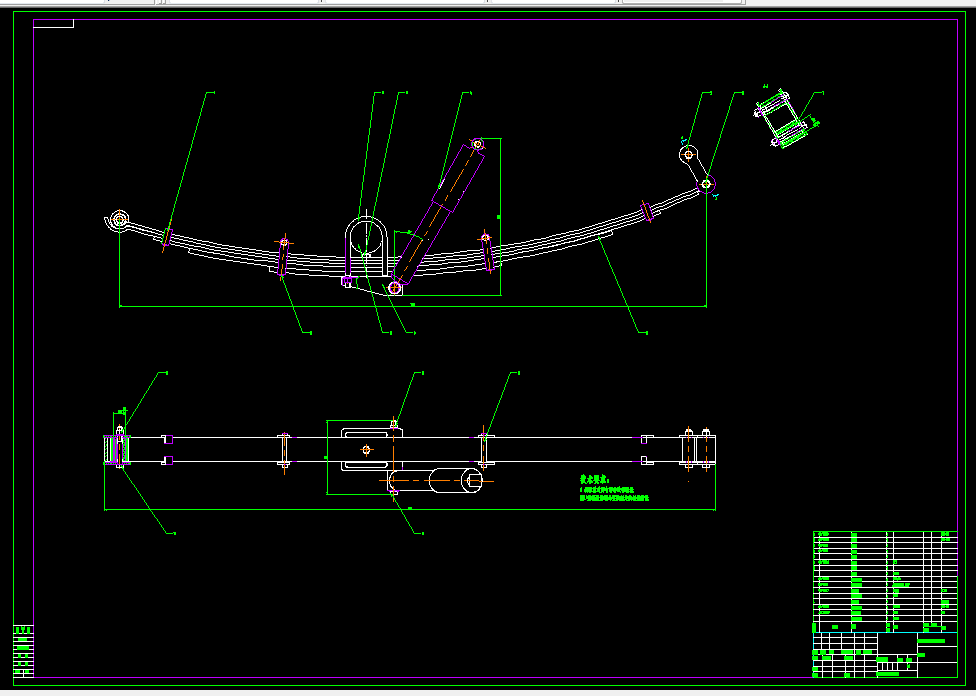The width and height of the screenshot is (976, 696).
Task: Select the left spring eye in the side view
Action: [x=120, y=219]
